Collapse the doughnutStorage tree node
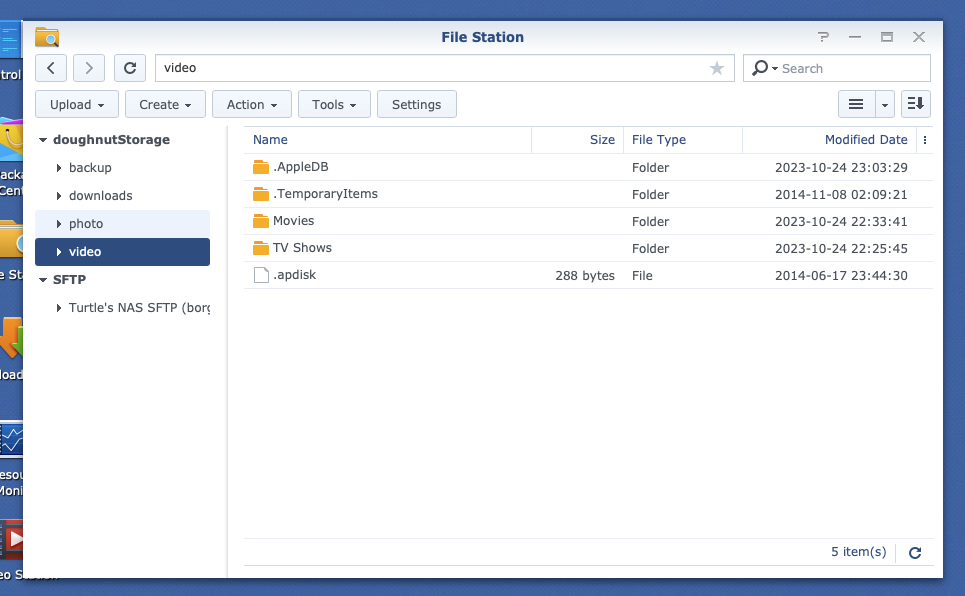The width and height of the screenshot is (965, 596). coord(42,140)
